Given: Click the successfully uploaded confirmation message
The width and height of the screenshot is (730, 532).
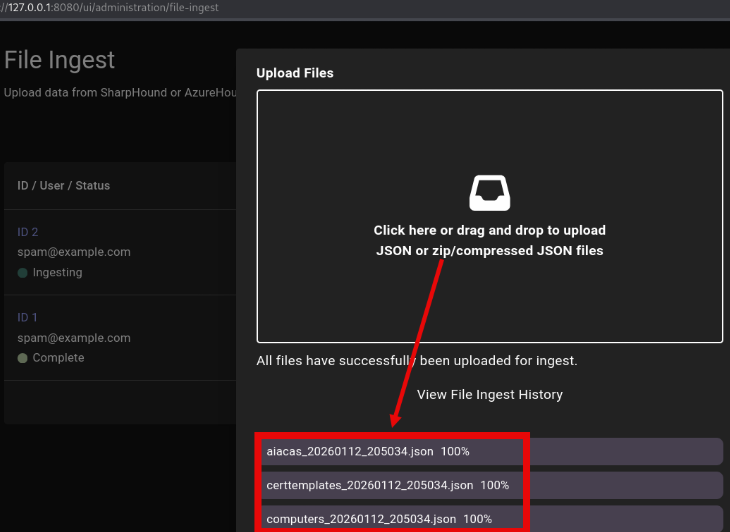Looking at the screenshot, I should point(417,360).
